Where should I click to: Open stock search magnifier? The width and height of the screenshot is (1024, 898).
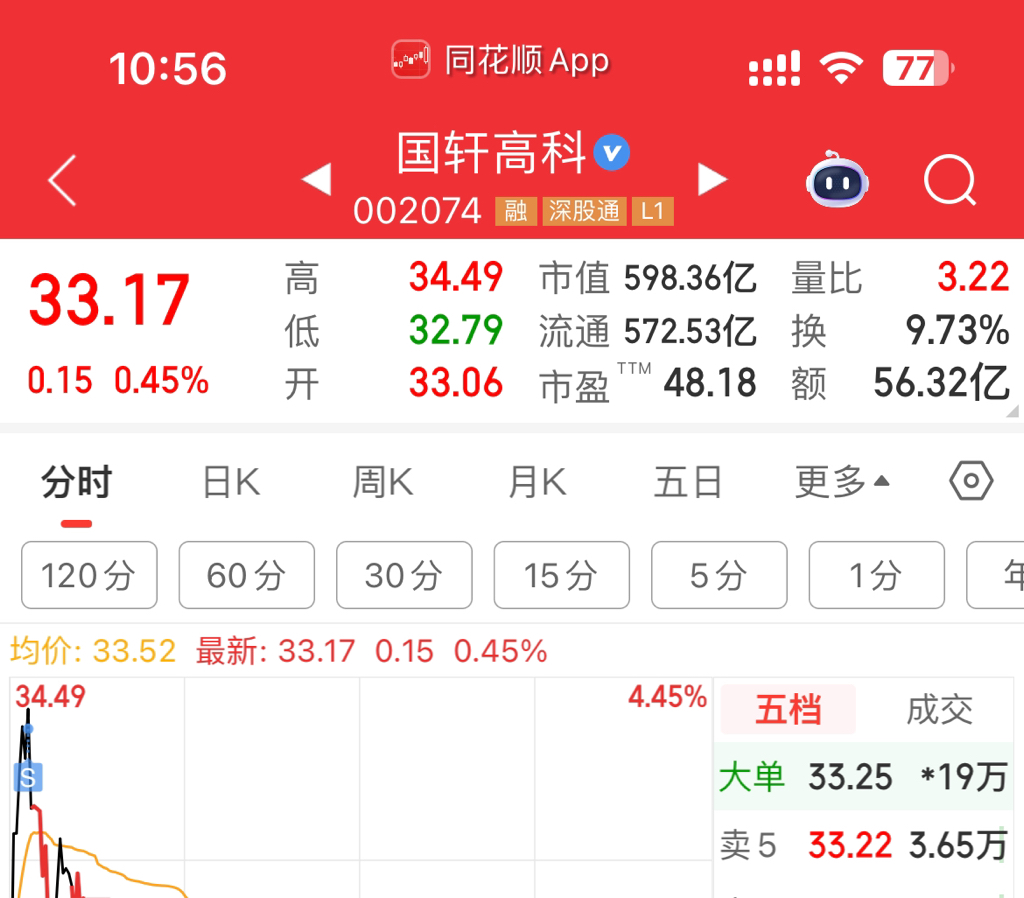pos(950,180)
